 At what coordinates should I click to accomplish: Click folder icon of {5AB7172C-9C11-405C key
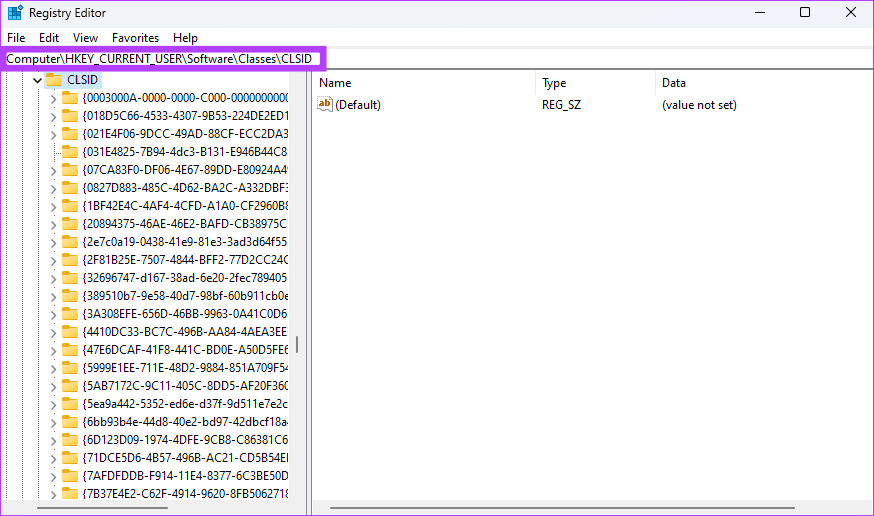(70, 386)
